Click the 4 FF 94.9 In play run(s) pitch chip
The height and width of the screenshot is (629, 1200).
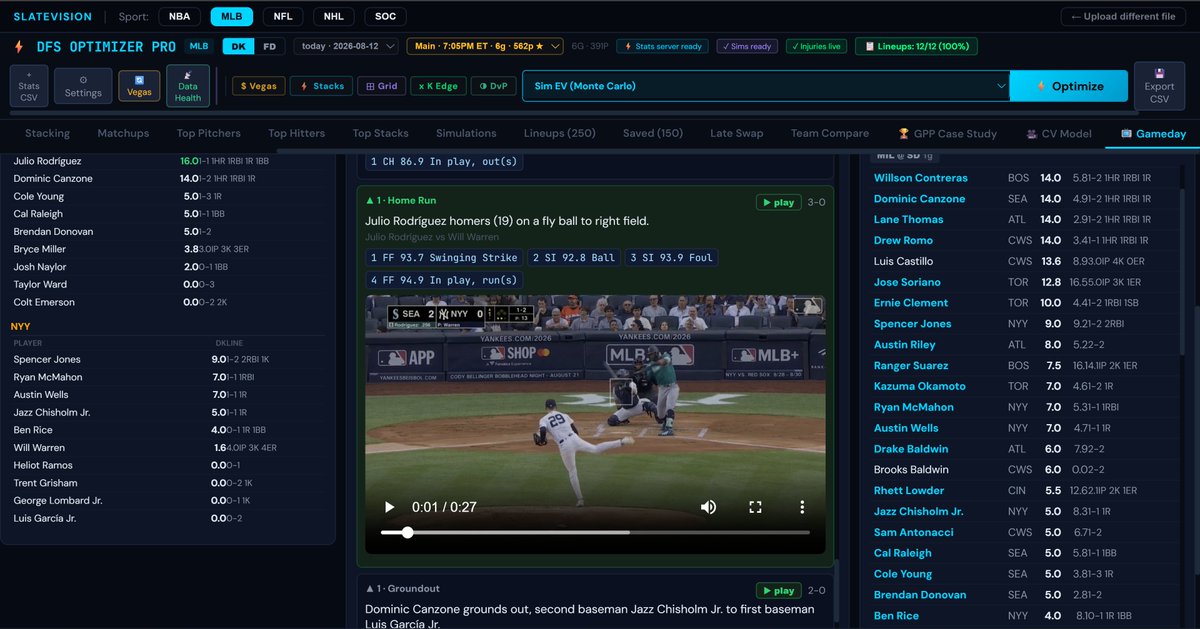445,280
